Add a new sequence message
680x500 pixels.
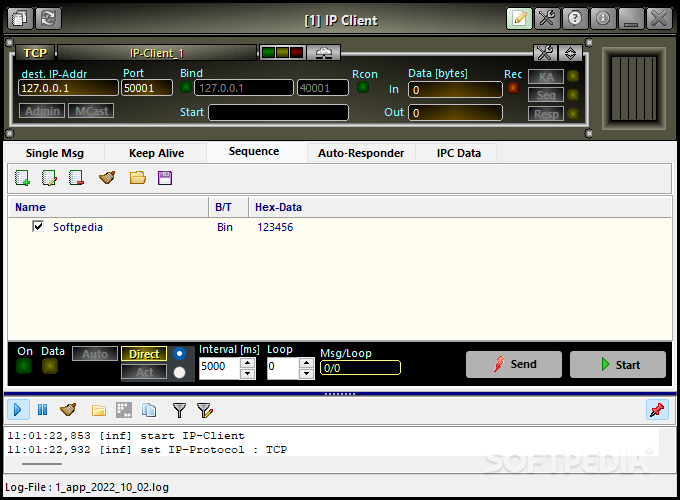pyautogui.click(x=22, y=178)
